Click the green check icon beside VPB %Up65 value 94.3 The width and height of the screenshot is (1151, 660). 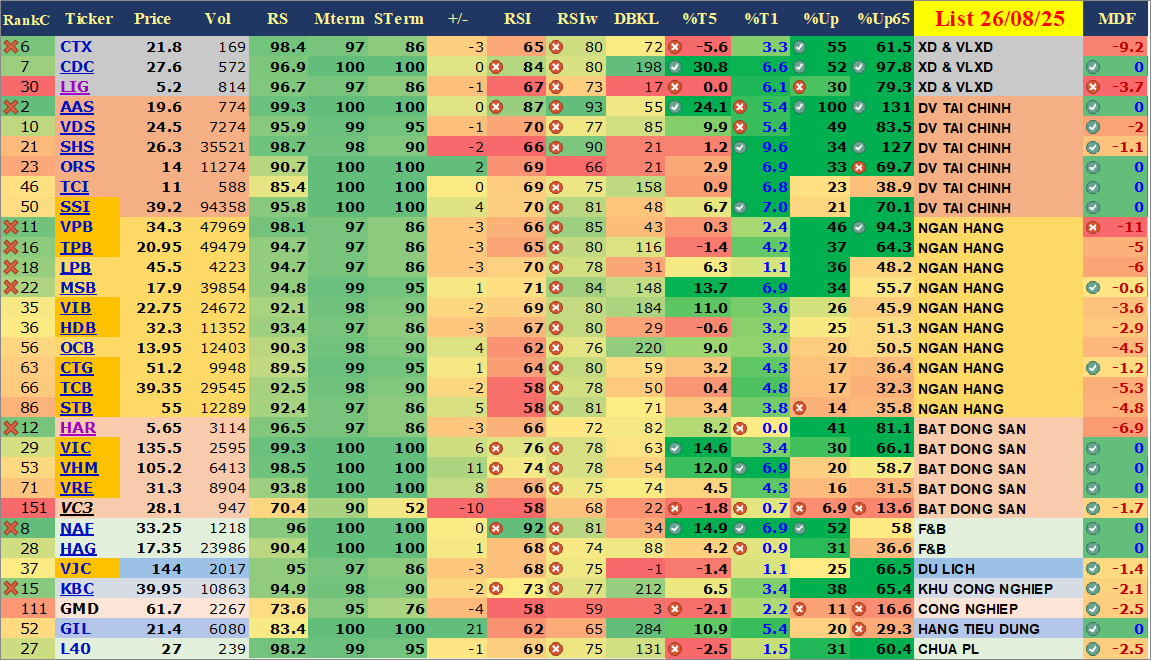click(859, 228)
